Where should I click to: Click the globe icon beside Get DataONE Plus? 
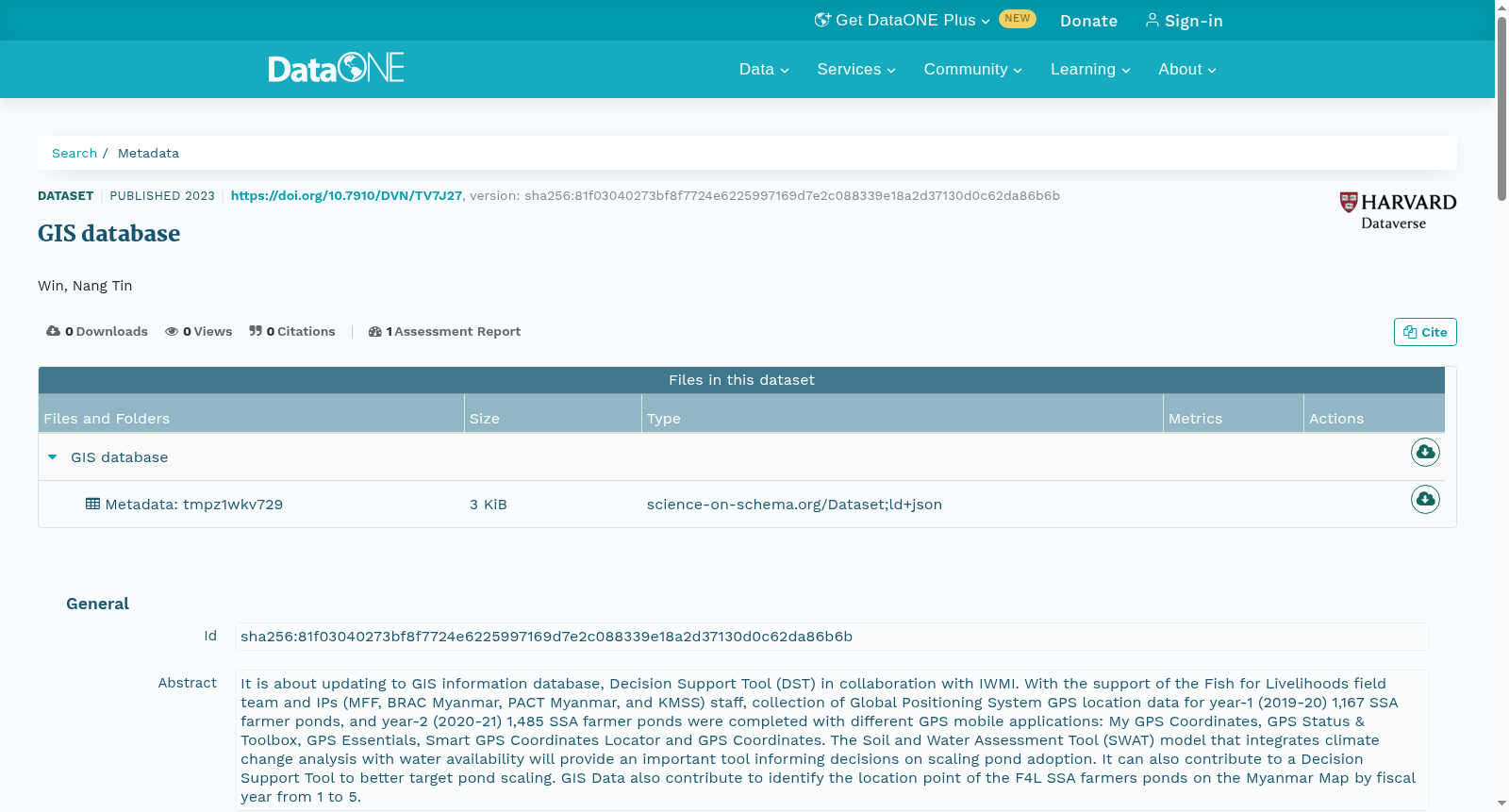pyautogui.click(x=822, y=20)
